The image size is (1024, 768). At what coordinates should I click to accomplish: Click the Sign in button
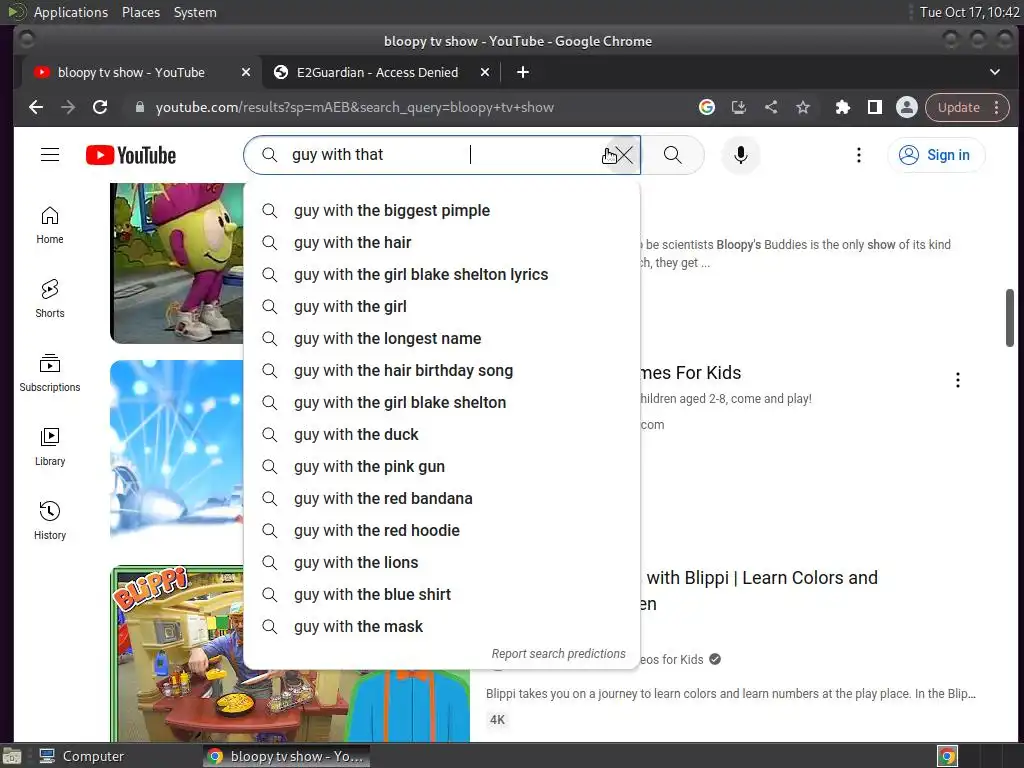pyautogui.click(x=935, y=155)
